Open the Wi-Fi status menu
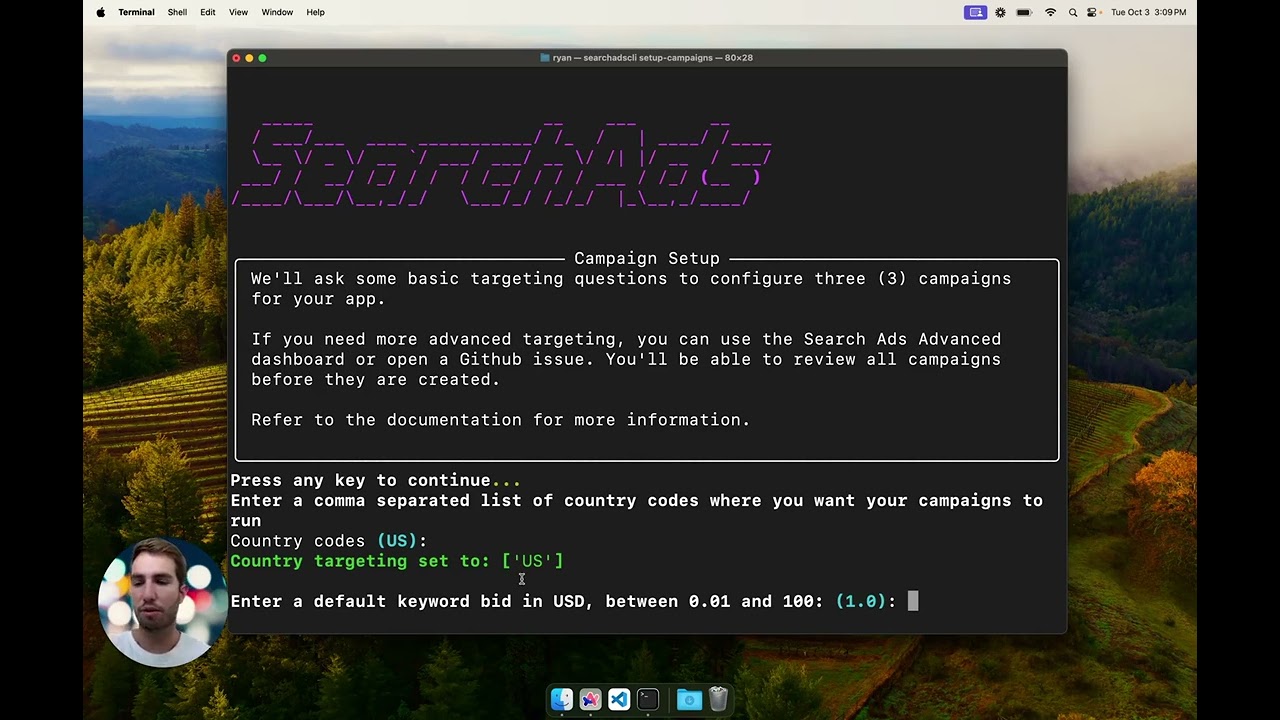This screenshot has width=1280, height=720. (1050, 12)
